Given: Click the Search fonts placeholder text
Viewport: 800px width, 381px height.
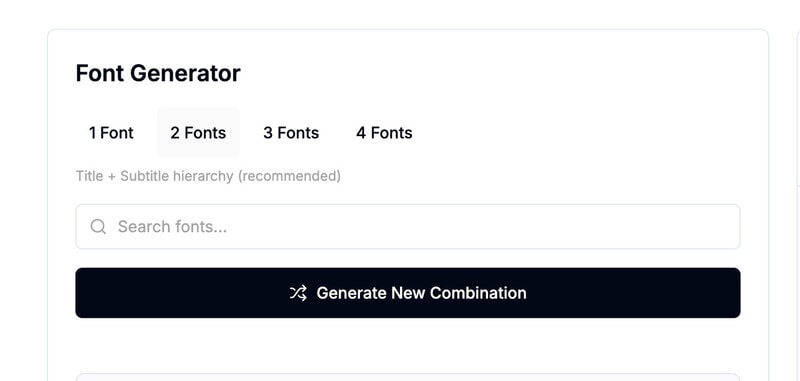Looking at the screenshot, I should [172, 226].
